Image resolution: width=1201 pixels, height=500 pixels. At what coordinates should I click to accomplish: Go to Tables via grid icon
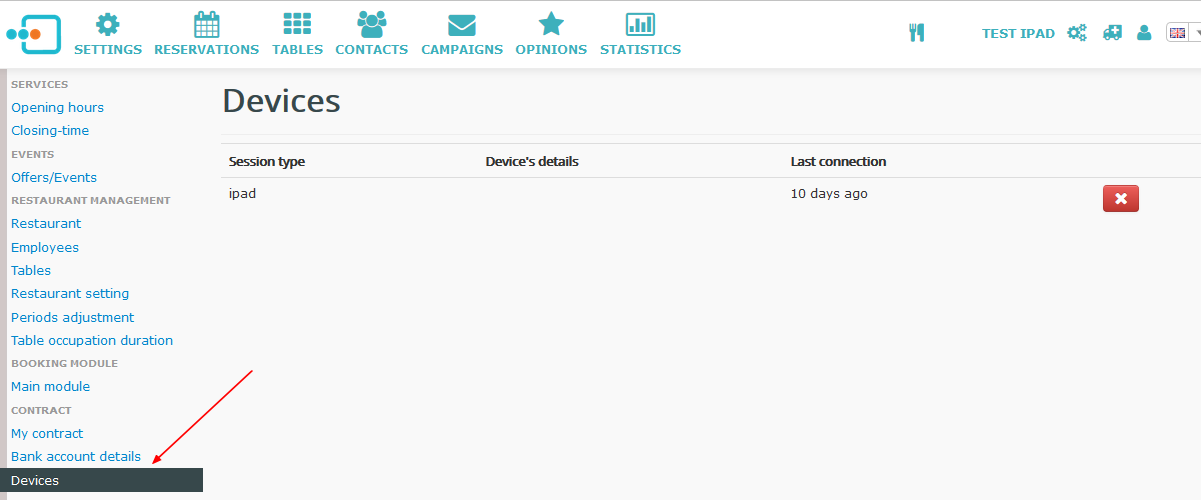pos(297,25)
